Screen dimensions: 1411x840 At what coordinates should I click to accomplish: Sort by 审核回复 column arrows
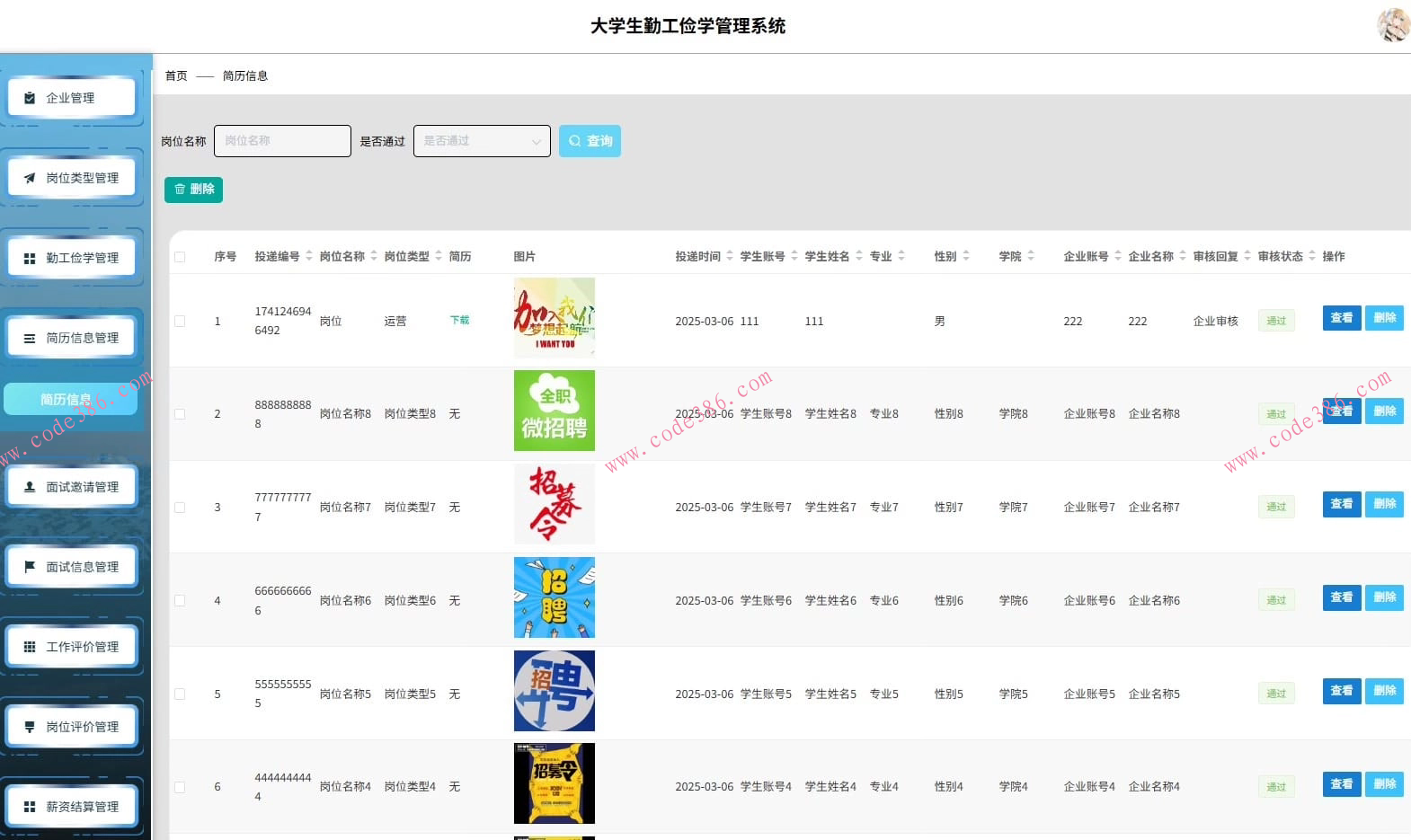click(1247, 256)
